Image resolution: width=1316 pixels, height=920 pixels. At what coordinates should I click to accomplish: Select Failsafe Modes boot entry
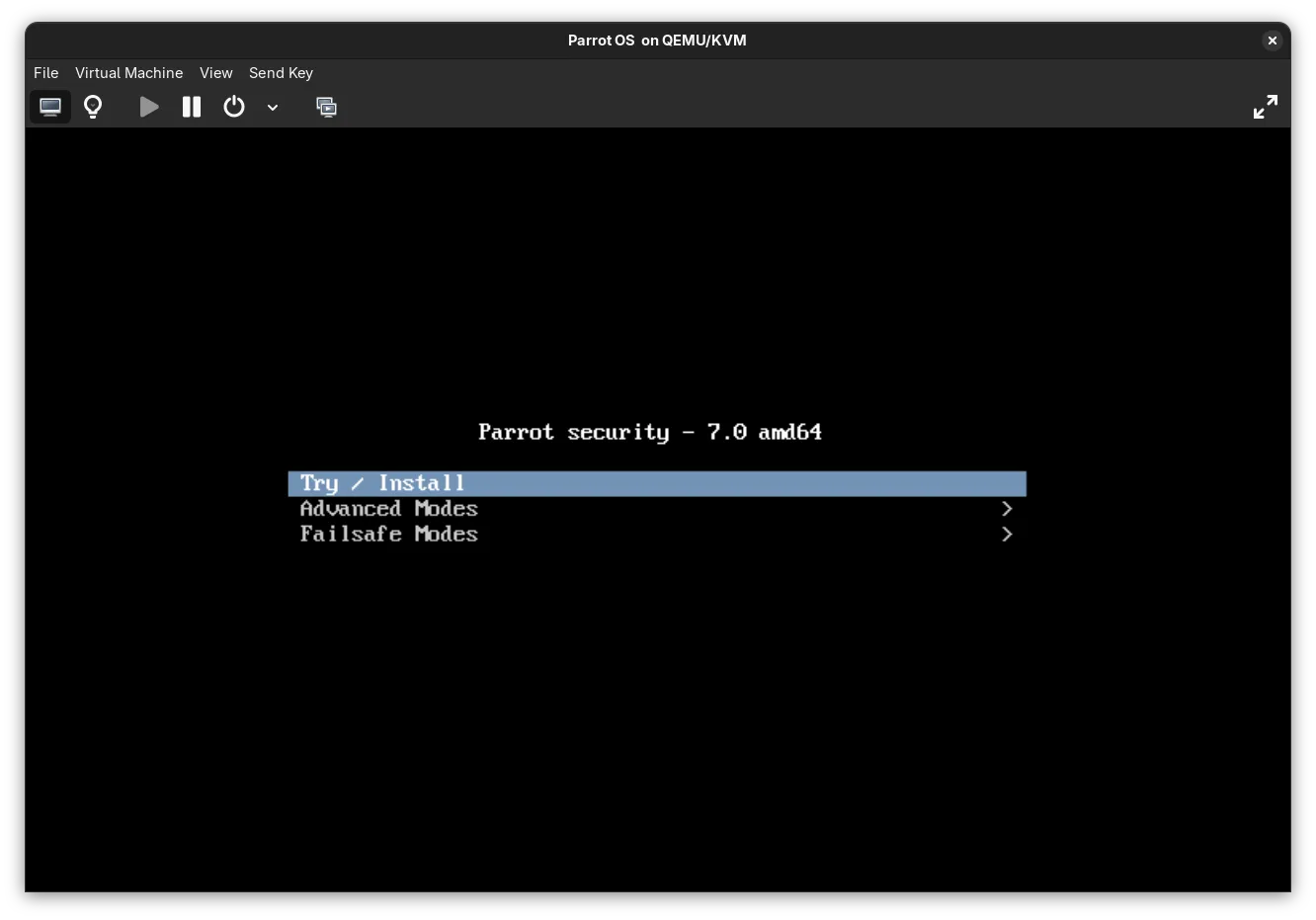657,535
